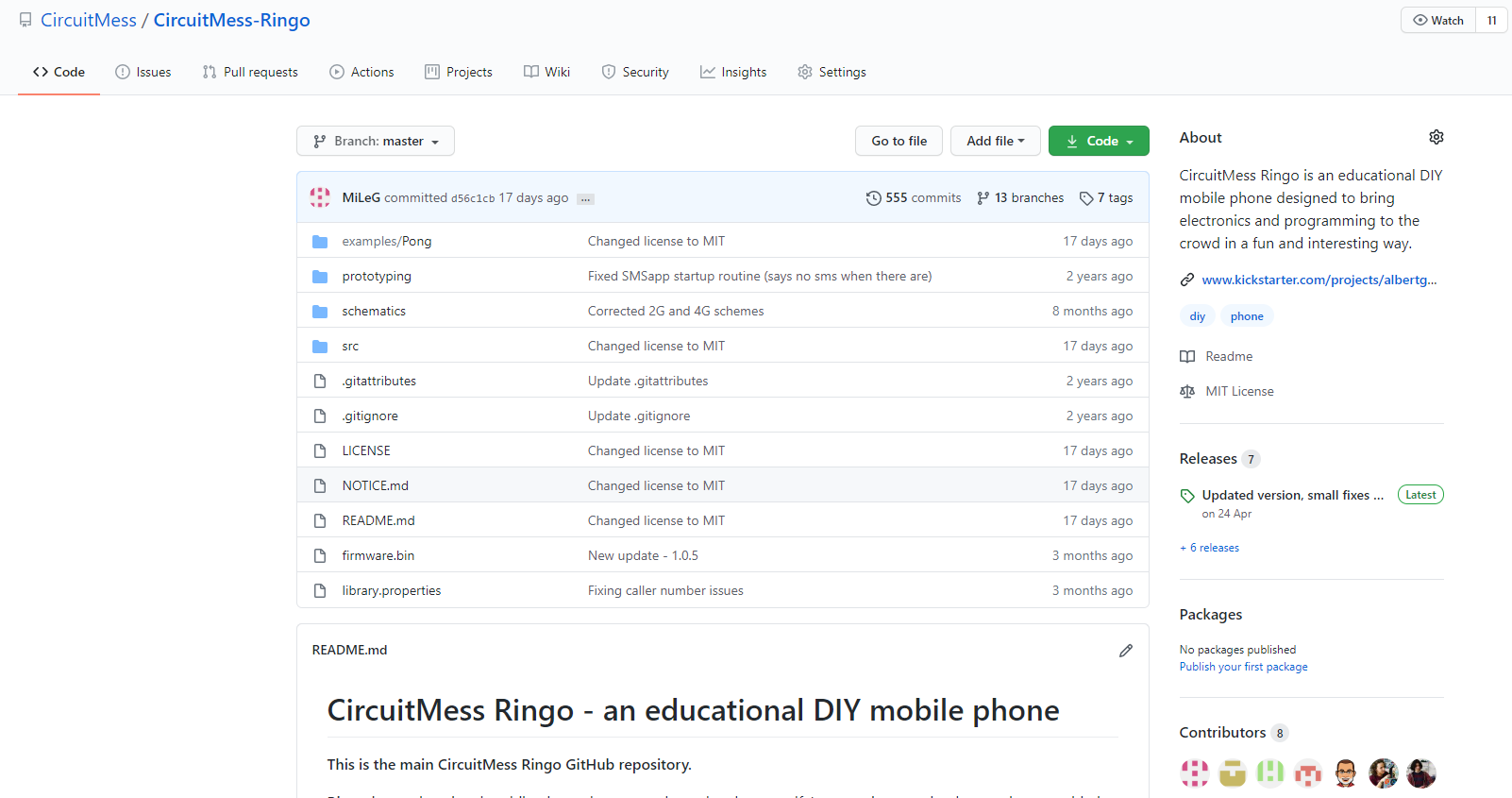
Task: Open 'Fixed SMSapp startup routine' commit message
Action: [760, 277]
